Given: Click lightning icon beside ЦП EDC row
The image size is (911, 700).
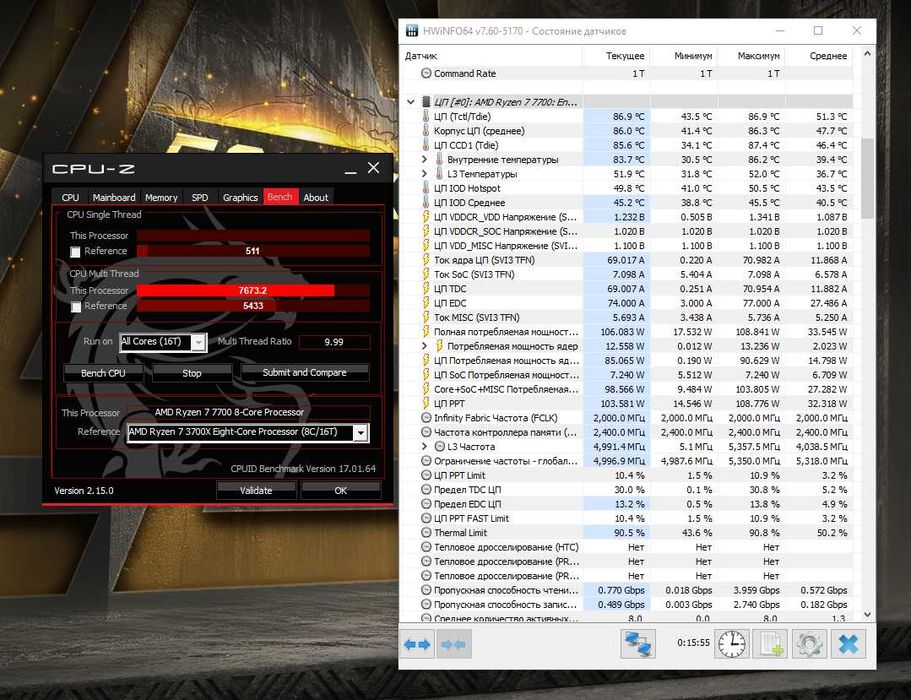Looking at the screenshot, I should click(426, 303).
